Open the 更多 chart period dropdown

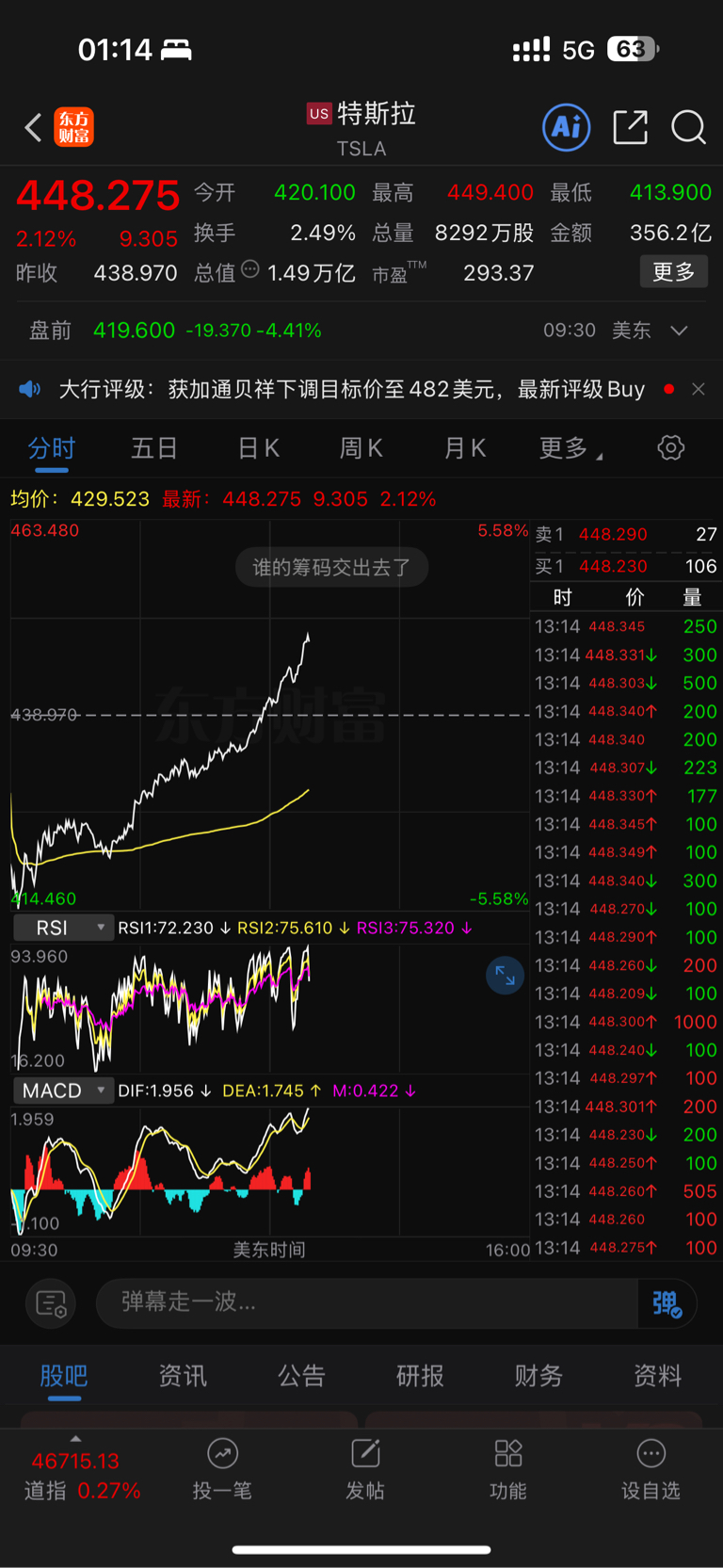[570, 448]
